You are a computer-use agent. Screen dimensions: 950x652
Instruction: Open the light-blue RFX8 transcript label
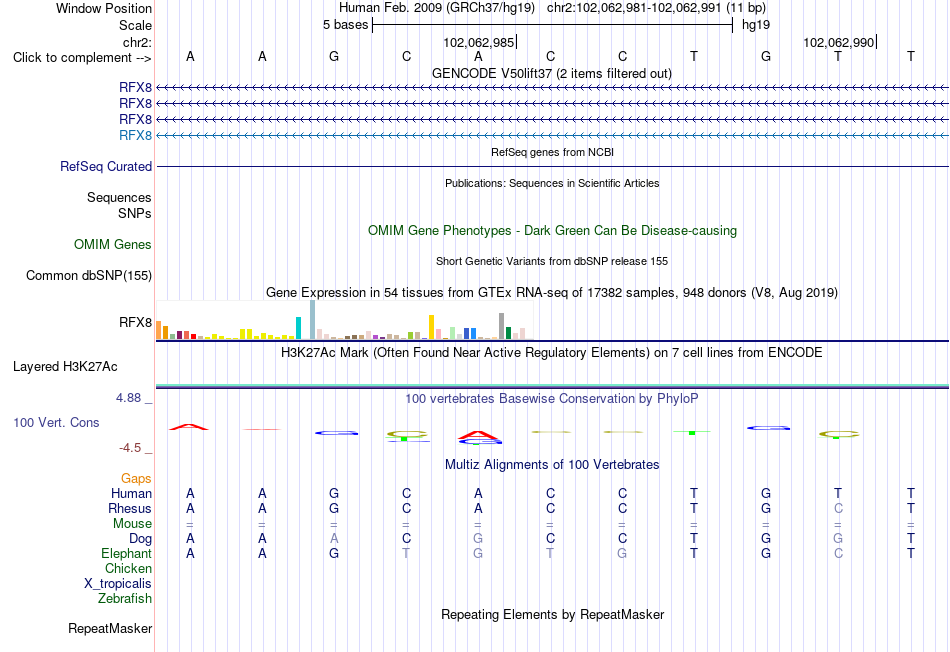point(135,135)
